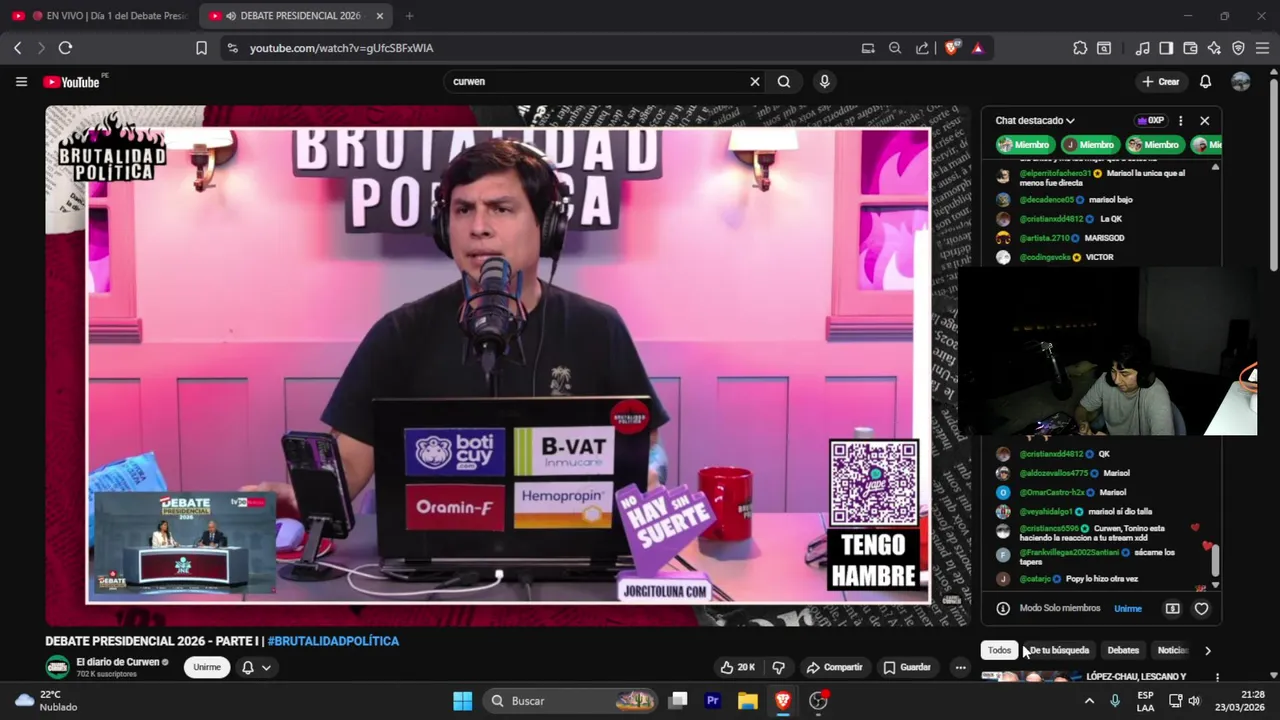Viewport: 1280px width, 720px height.
Task: Like the video (20 K)
Action: point(737,667)
